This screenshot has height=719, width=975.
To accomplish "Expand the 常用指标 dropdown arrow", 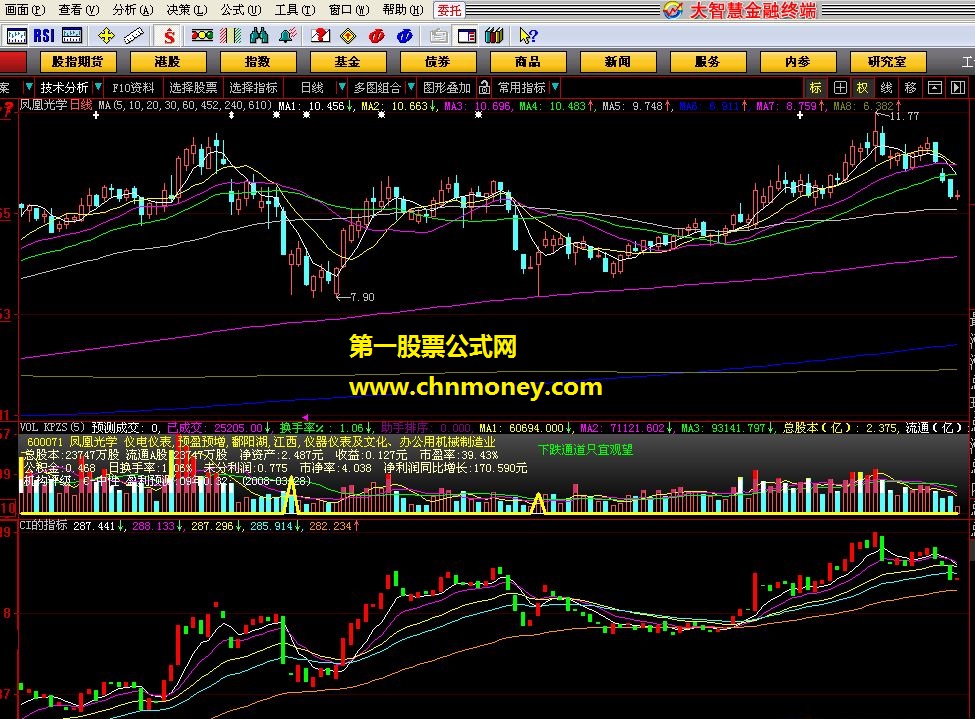I will (x=555, y=87).
